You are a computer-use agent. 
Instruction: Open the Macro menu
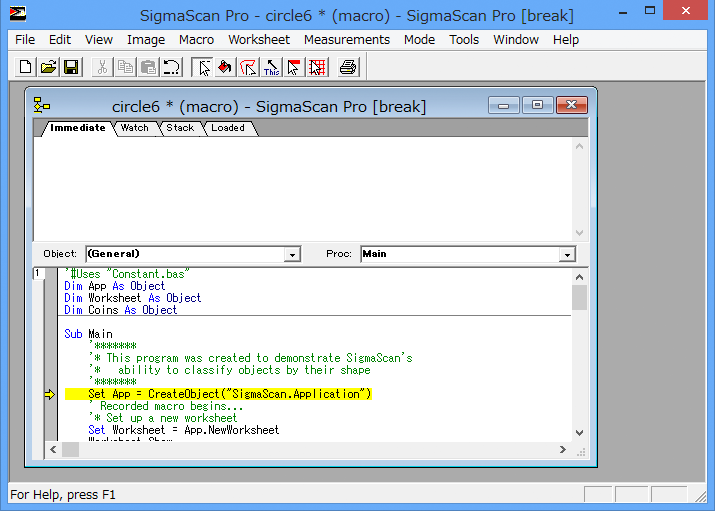[x=196, y=40]
